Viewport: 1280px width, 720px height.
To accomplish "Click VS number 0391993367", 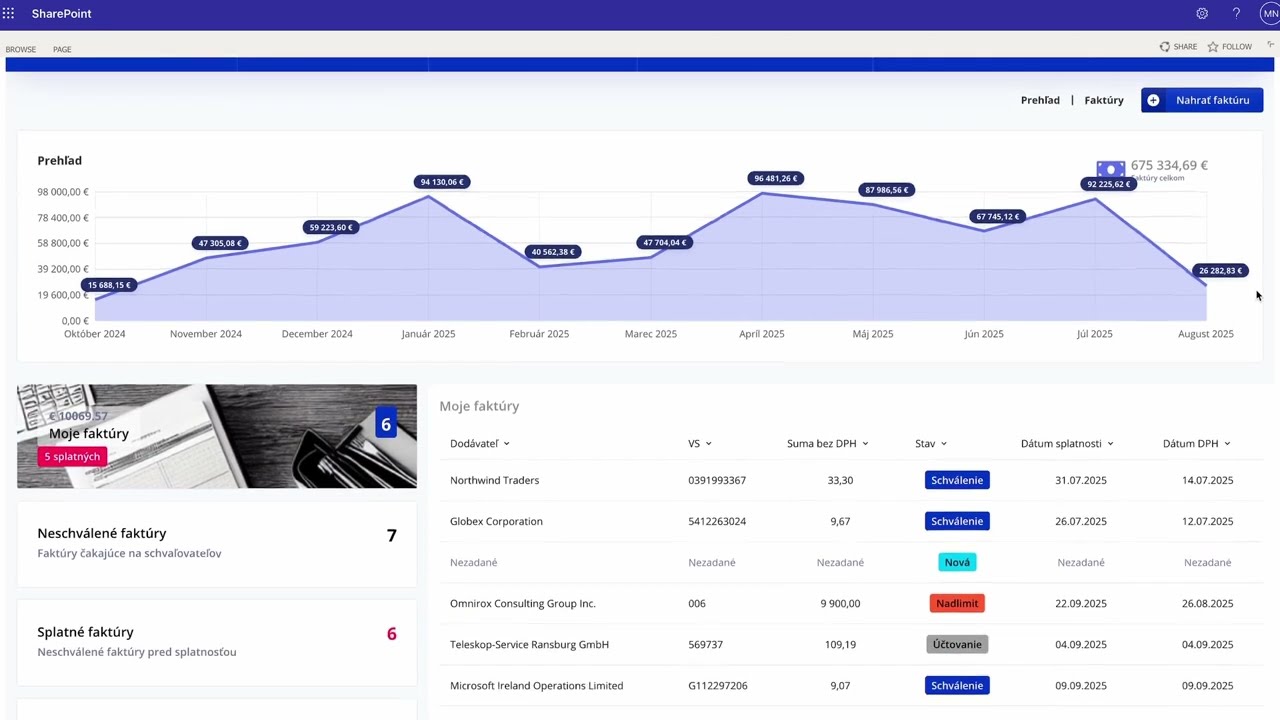I will [717, 480].
